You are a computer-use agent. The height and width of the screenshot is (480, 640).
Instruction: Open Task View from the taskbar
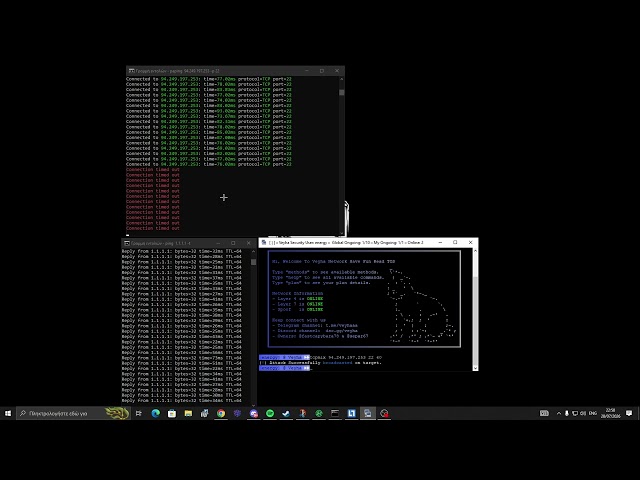click(139, 413)
